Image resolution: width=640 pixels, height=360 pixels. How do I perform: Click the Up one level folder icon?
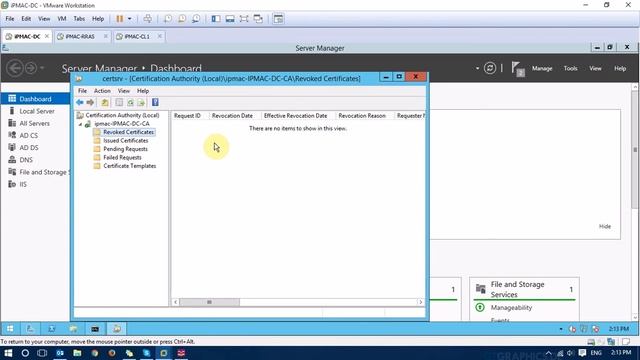[x=105, y=102]
